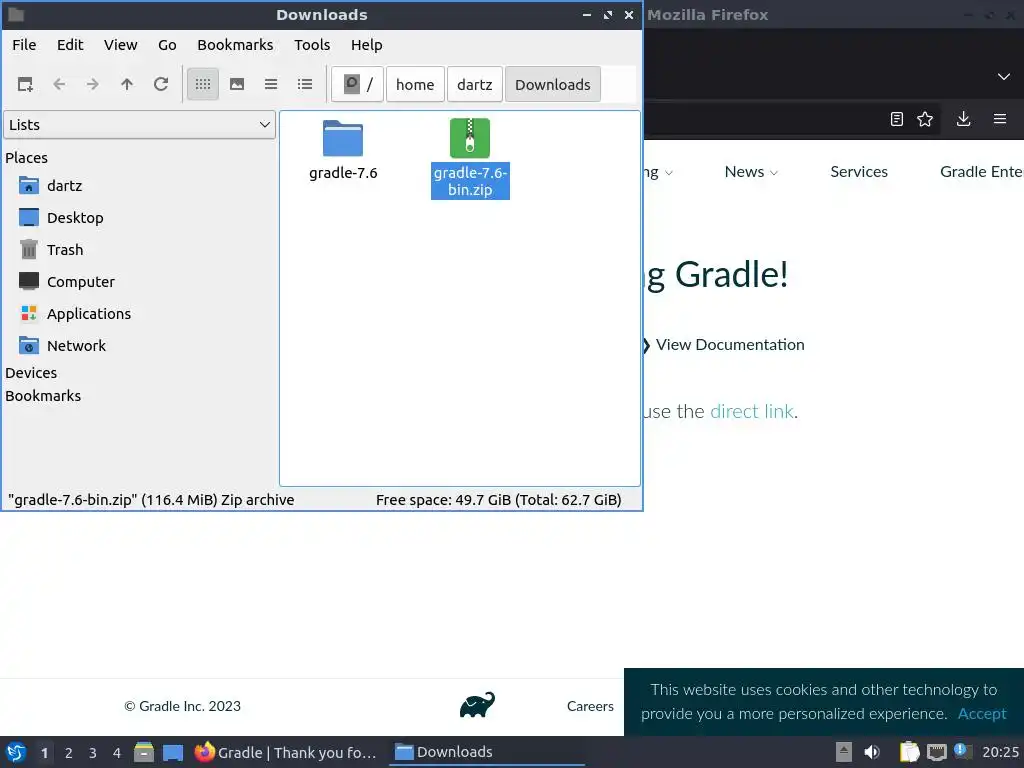1024x768 pixels.
Task: Open the Help menu
Action: (366, 45)
